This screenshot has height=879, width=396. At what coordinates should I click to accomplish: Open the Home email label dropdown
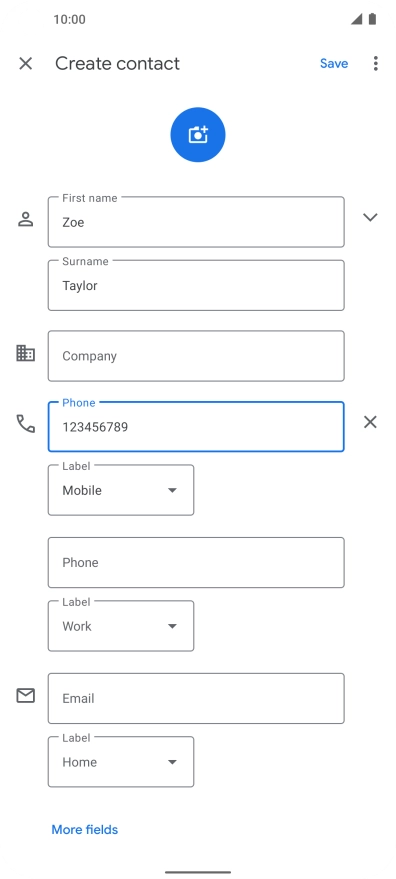coord(121,762)
